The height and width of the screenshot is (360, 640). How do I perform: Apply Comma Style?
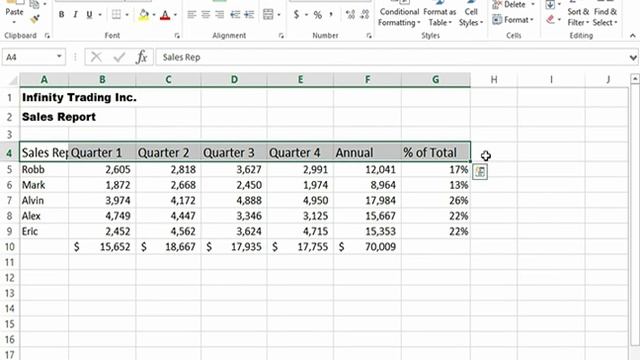[x=331, y=15]
